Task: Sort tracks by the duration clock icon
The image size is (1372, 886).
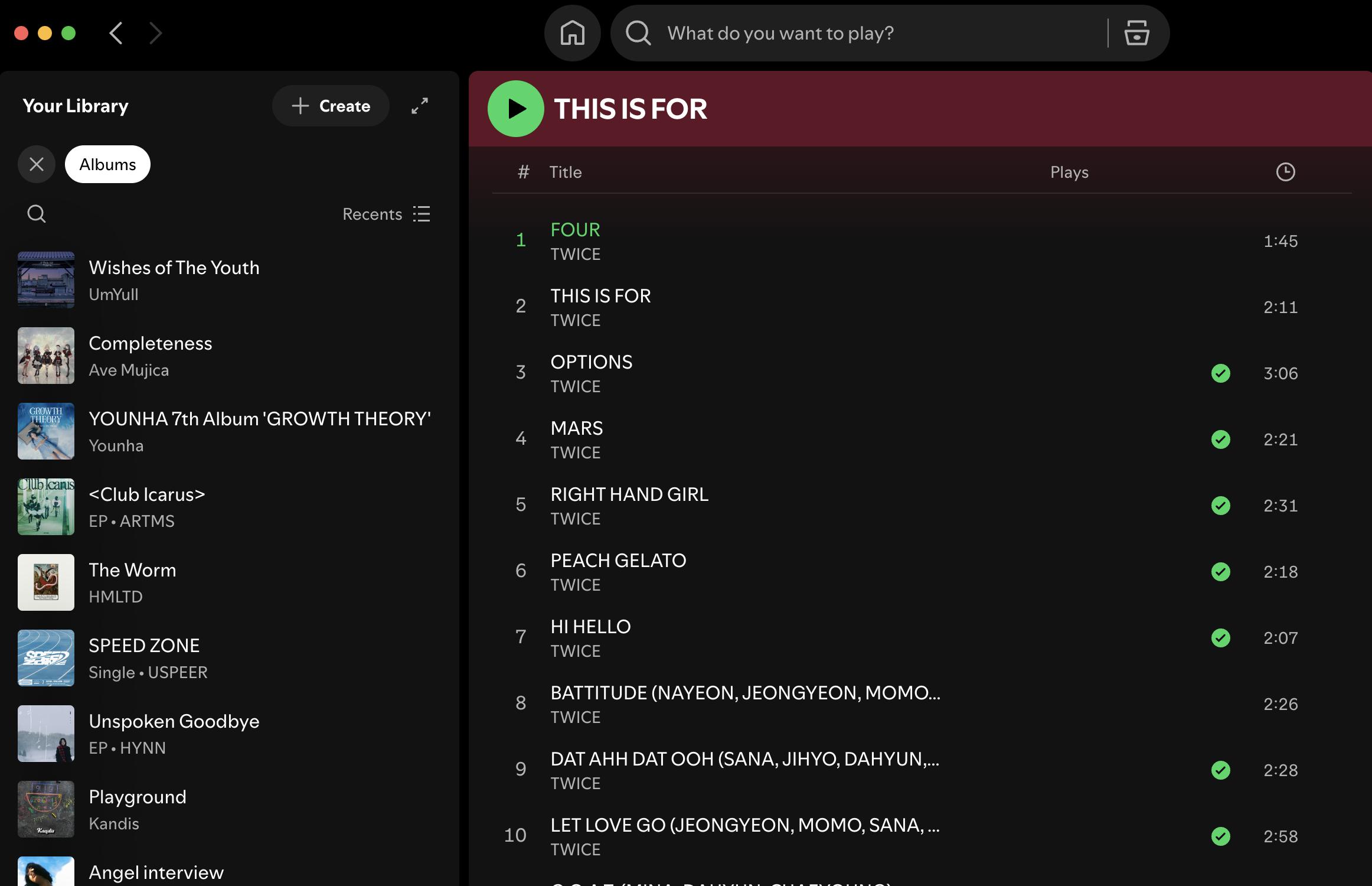Action: pos(1285,172)
